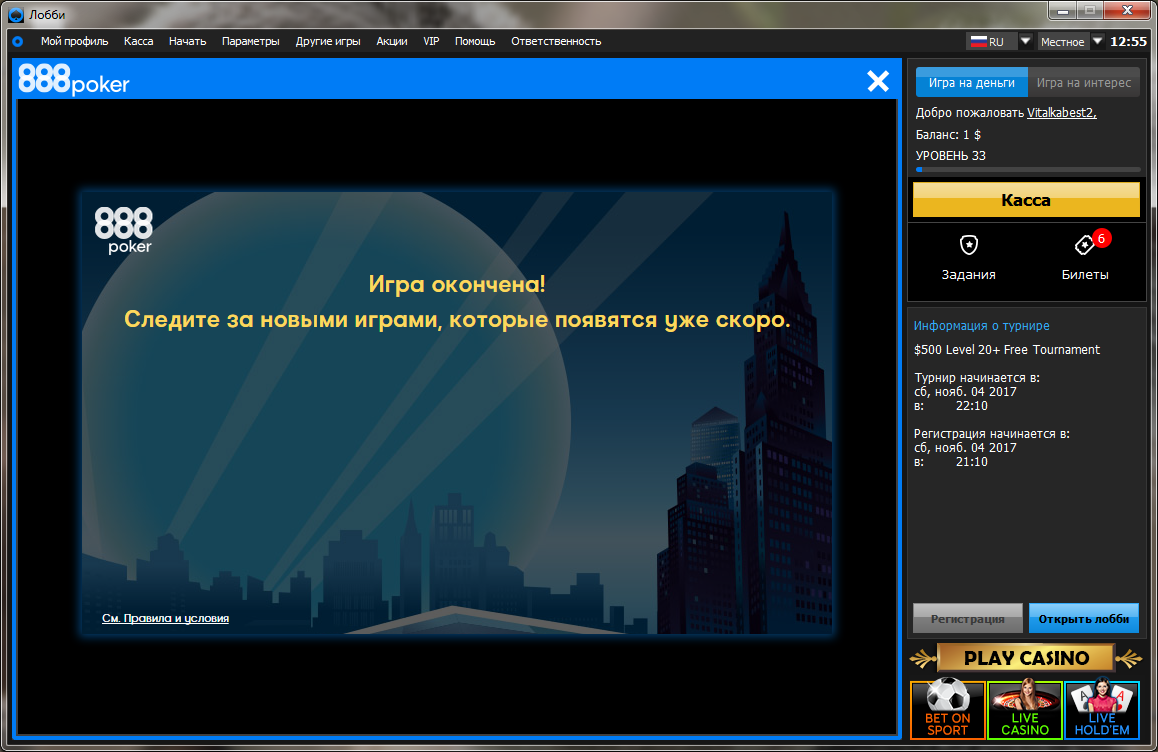The height and width of the screenshot is (752, 1158).
Task: Expand the Местное time zone dropdown arrow
Action: pos(1097,41)
